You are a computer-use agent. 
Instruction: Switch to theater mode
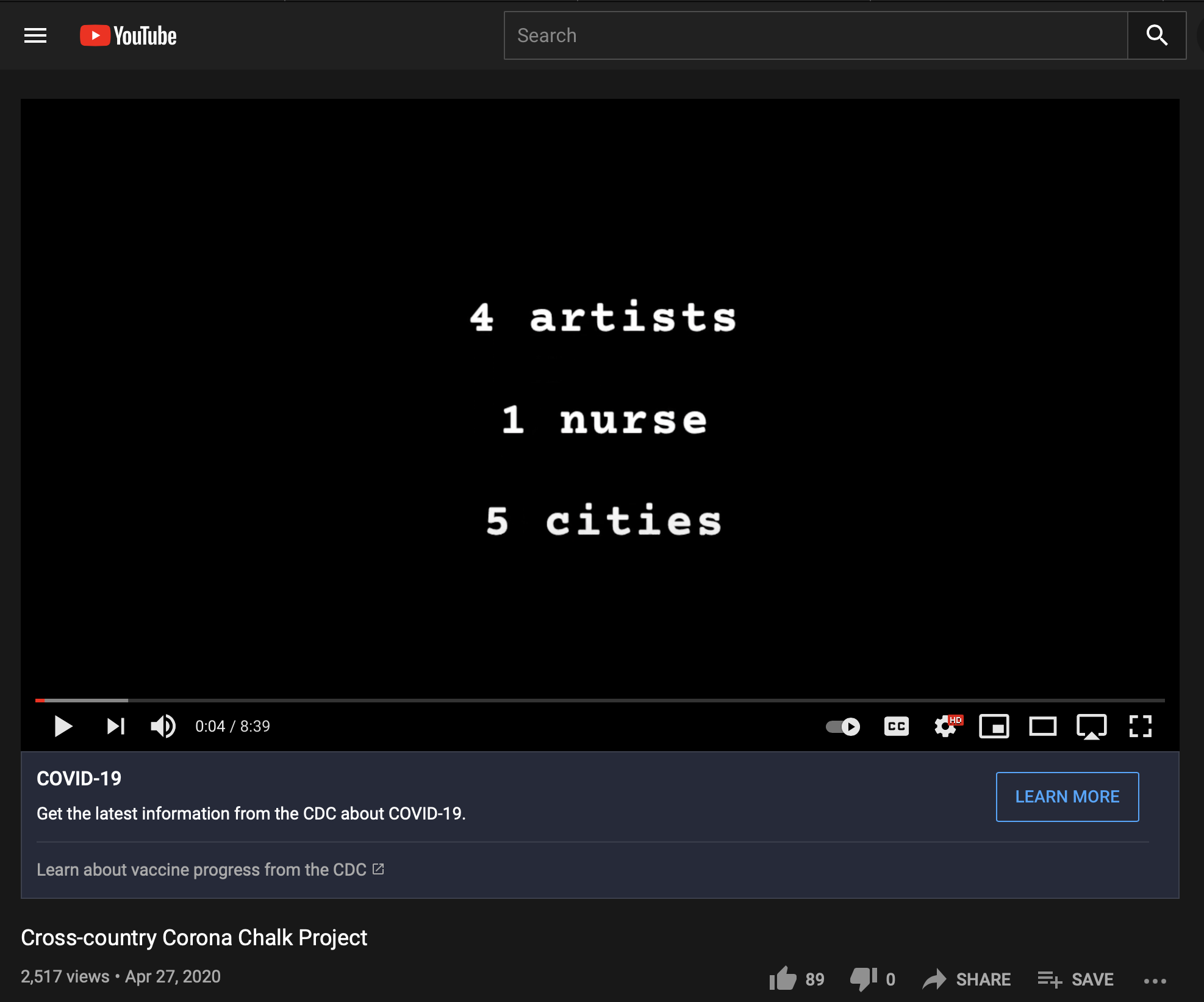(1042, 726)
